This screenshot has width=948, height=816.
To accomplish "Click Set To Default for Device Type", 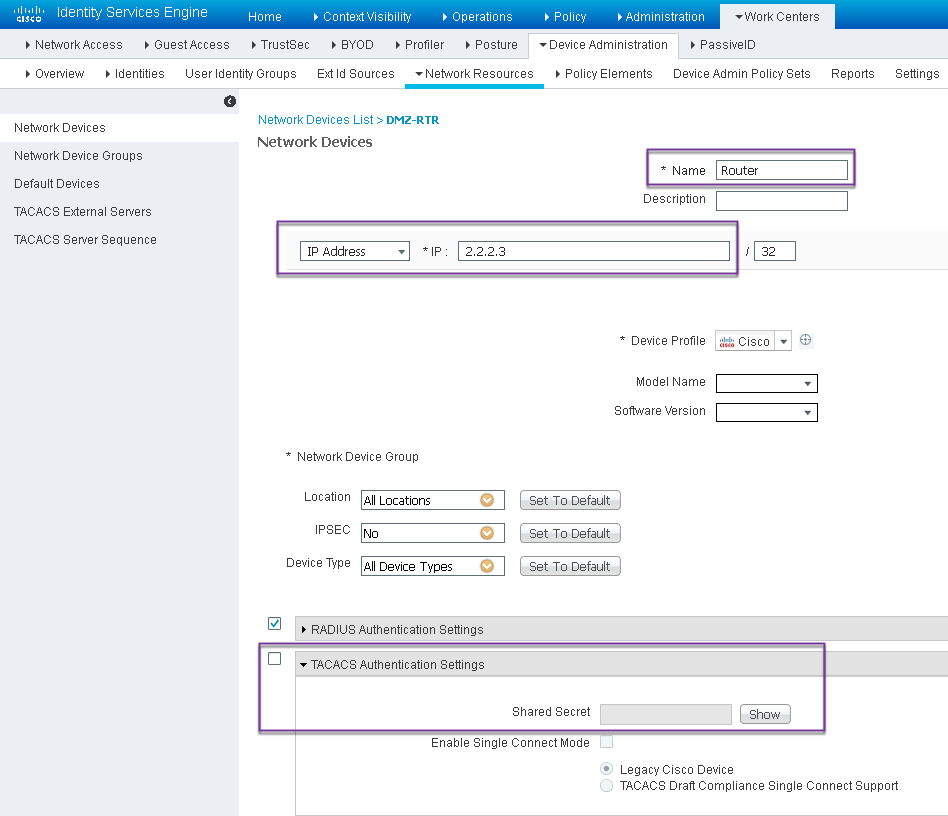I will tap(570, 566).
